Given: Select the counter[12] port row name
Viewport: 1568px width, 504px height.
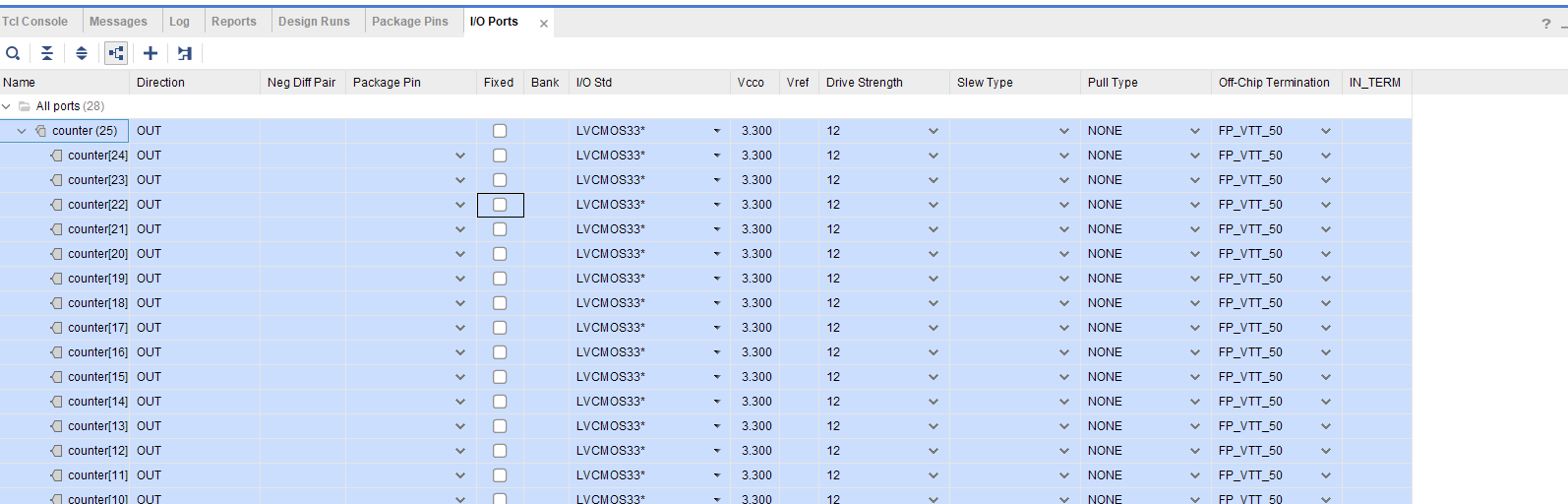Looking at the screenshot, I should point(97,451).
